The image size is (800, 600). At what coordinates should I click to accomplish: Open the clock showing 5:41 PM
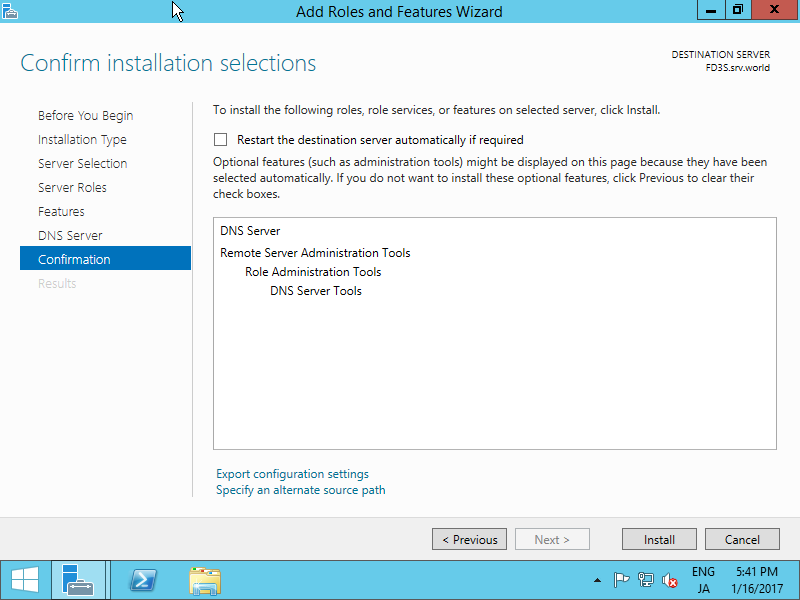(x=757, y=580)
